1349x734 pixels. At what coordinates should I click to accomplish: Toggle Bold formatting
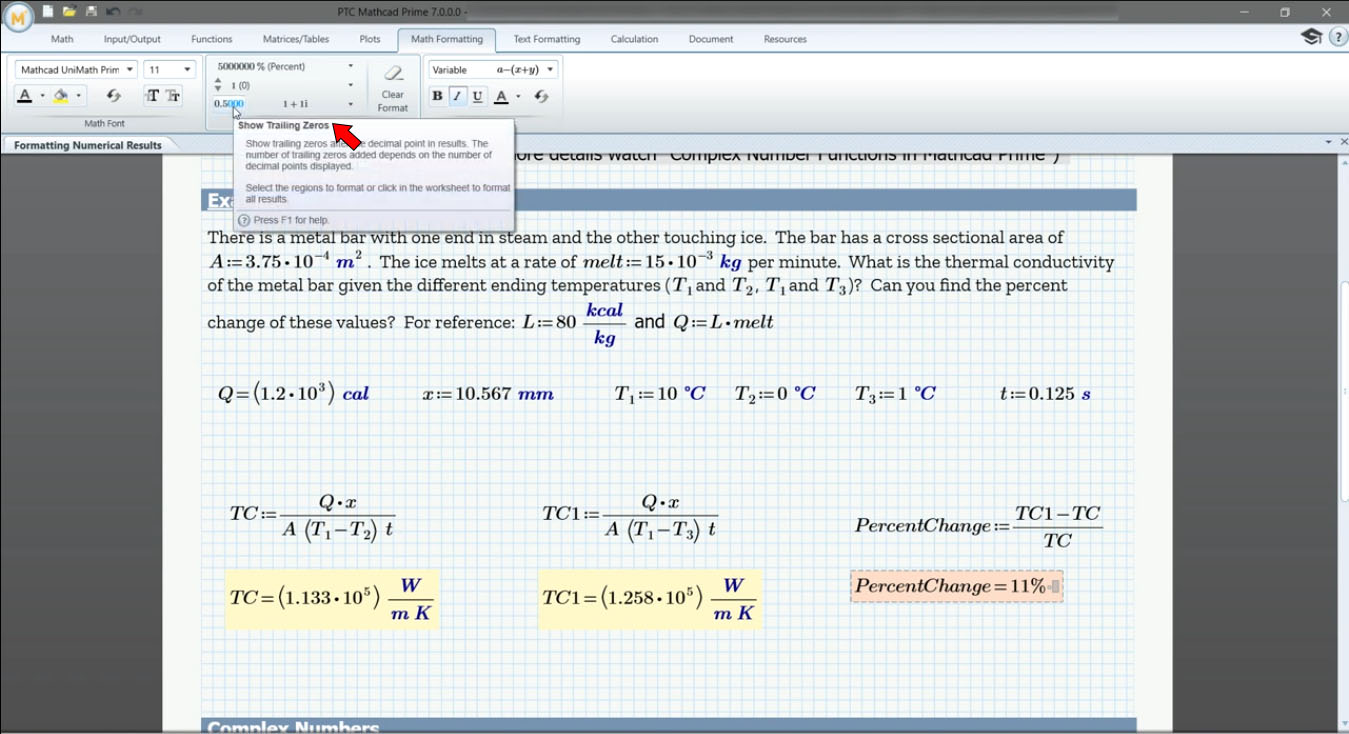pos(437,96)
